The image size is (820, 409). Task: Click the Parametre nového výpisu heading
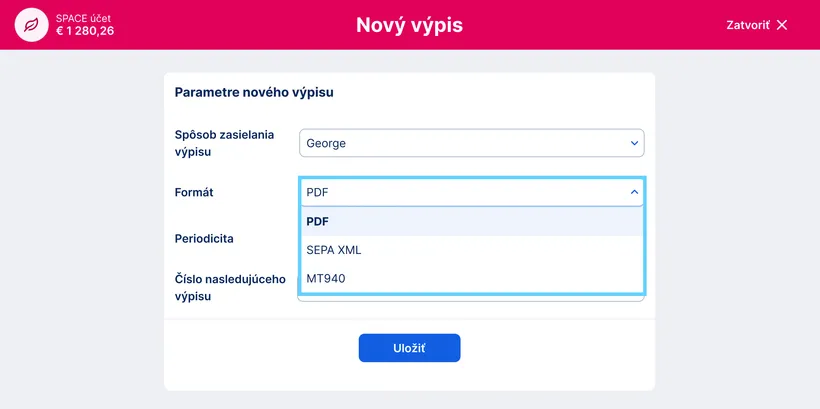pos(254,93)
